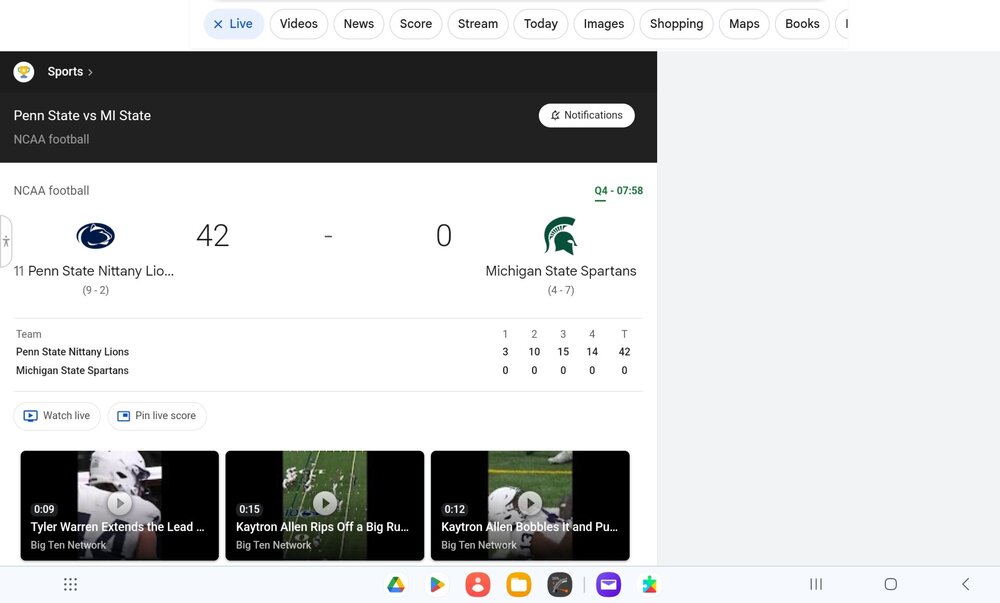
Task: Open the purple Email app in the taskbar
Action: tap(608, 585)
